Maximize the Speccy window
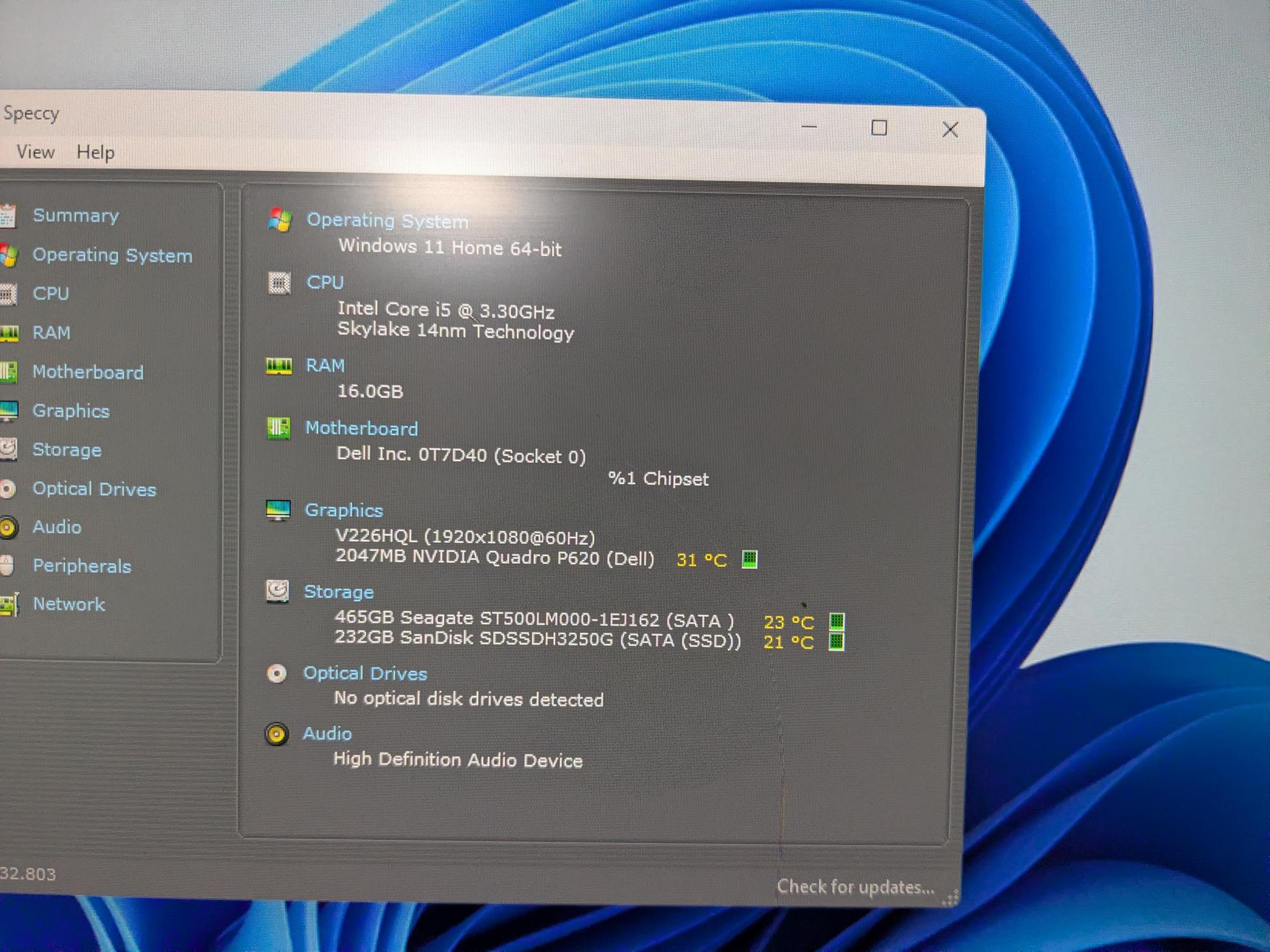This screenshot has width=1270, height=952. pyautogui.click(x=879, y=128)
